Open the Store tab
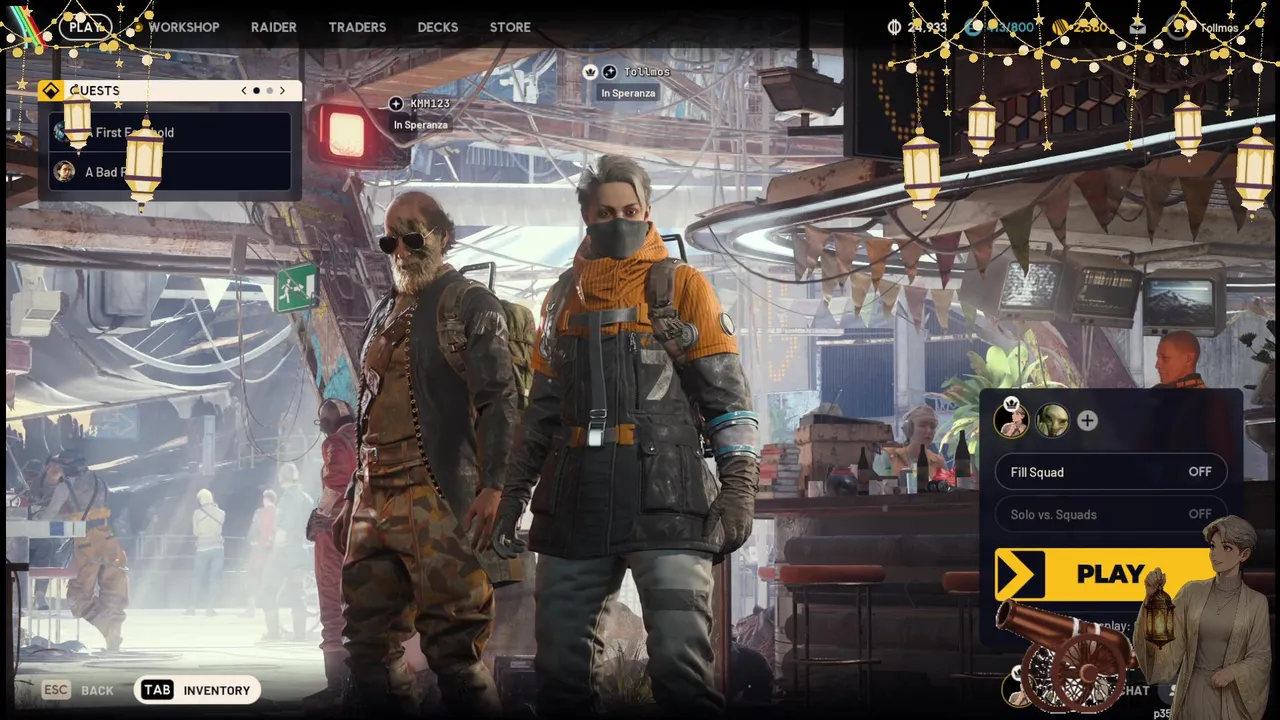Image resolution: width=1280 pixels, height=720 pixels. point(510,27)
